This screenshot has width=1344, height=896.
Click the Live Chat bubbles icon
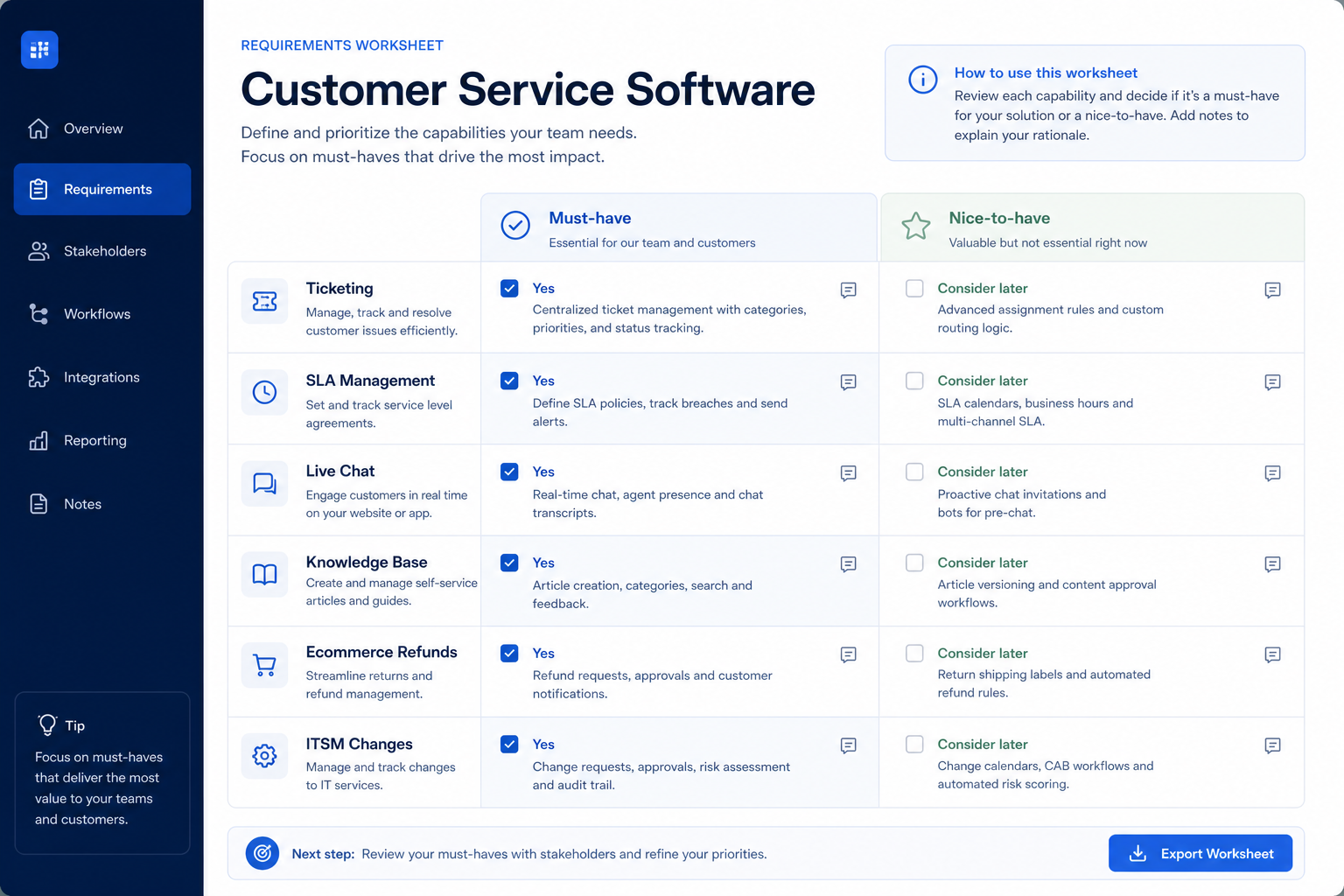264,483
